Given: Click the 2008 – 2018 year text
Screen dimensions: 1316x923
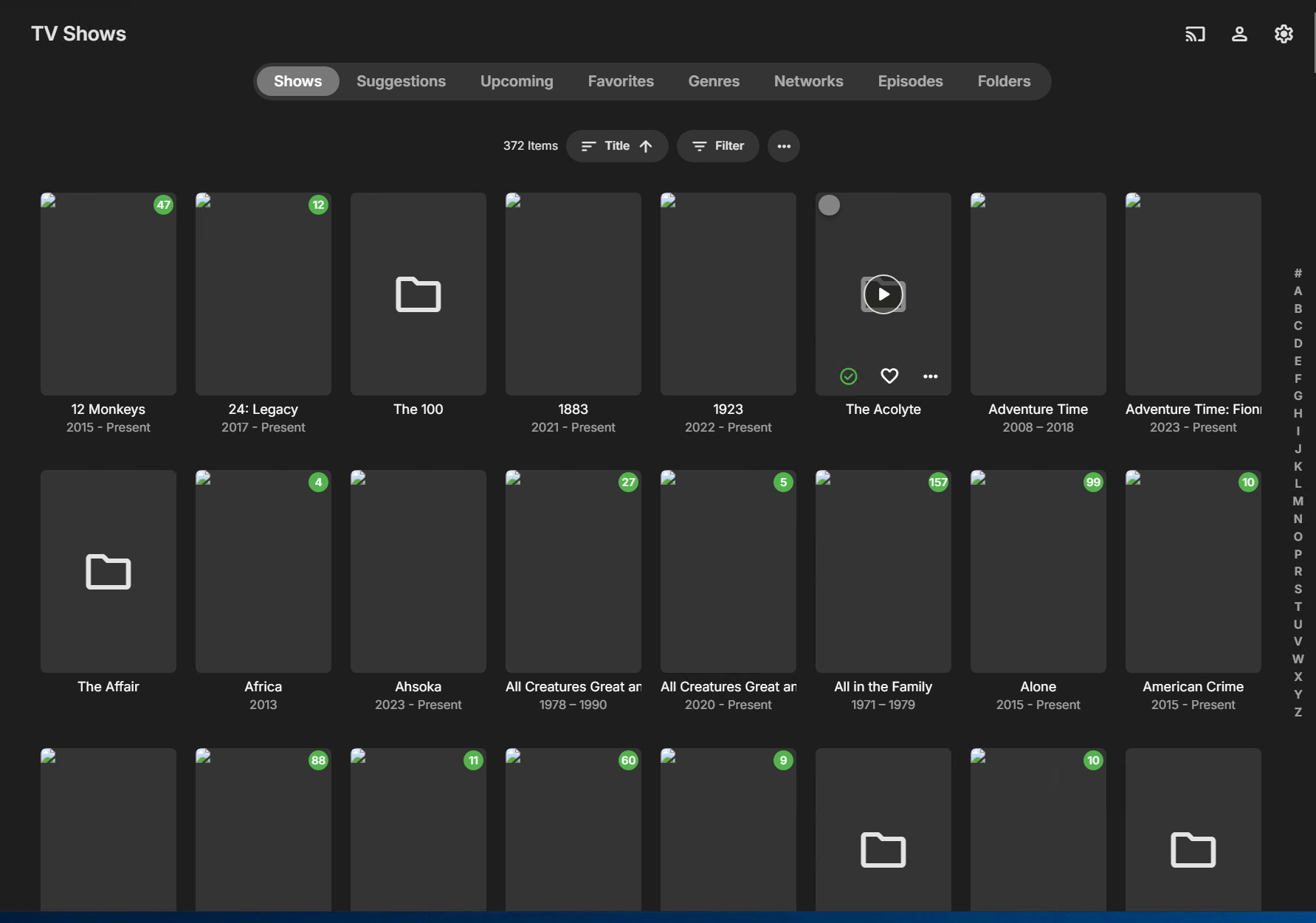Looking at the screenshot, I should 1038,428.
